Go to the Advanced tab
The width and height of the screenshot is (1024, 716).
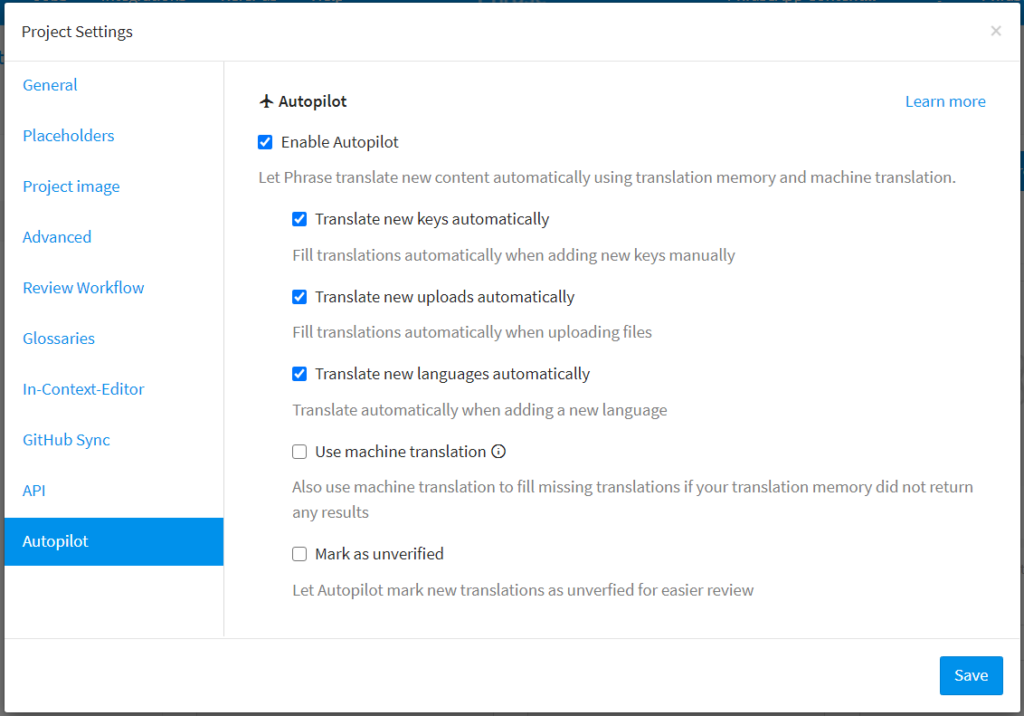click(x=57, y=237)
